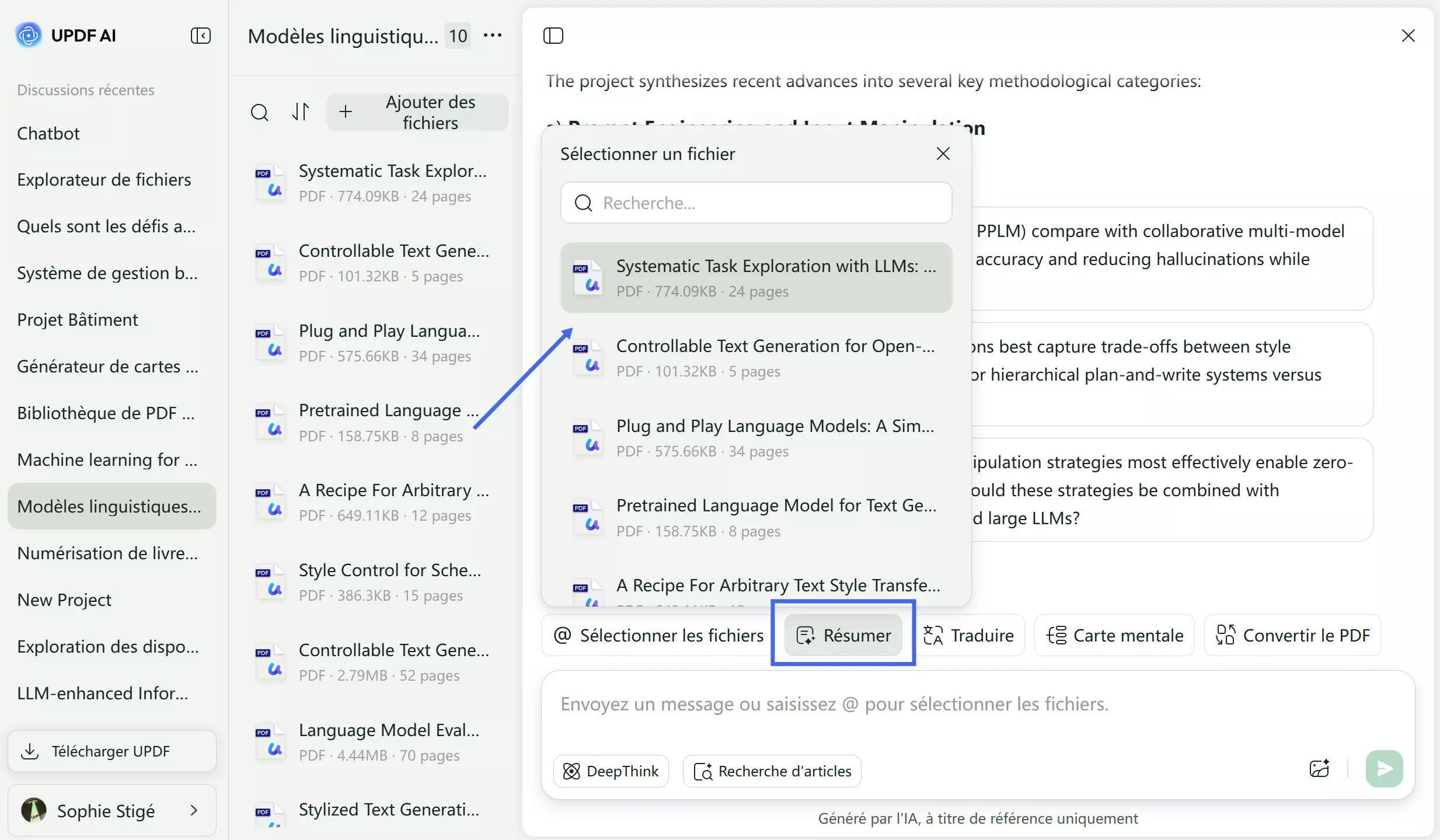1440x840 pixels.
Task: Toggle the file panel layout icon
Action: click(553, 36)
